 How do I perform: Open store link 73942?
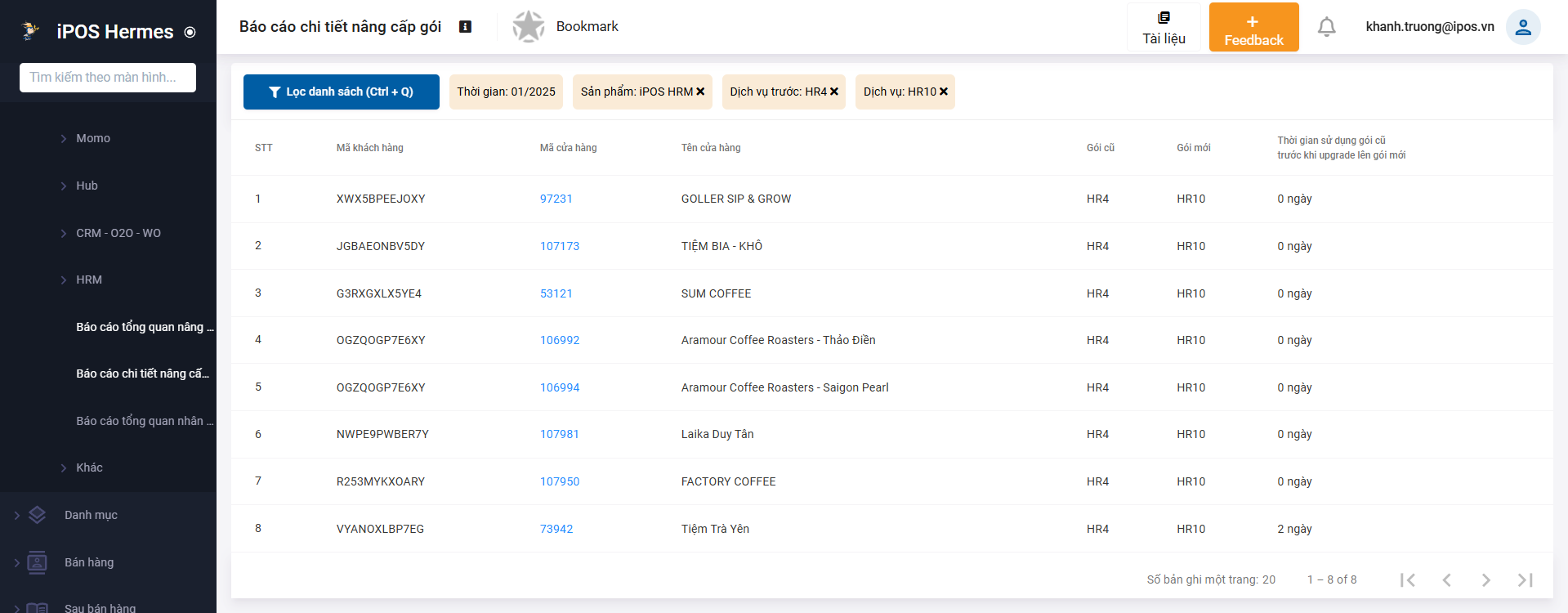point(556,529)
